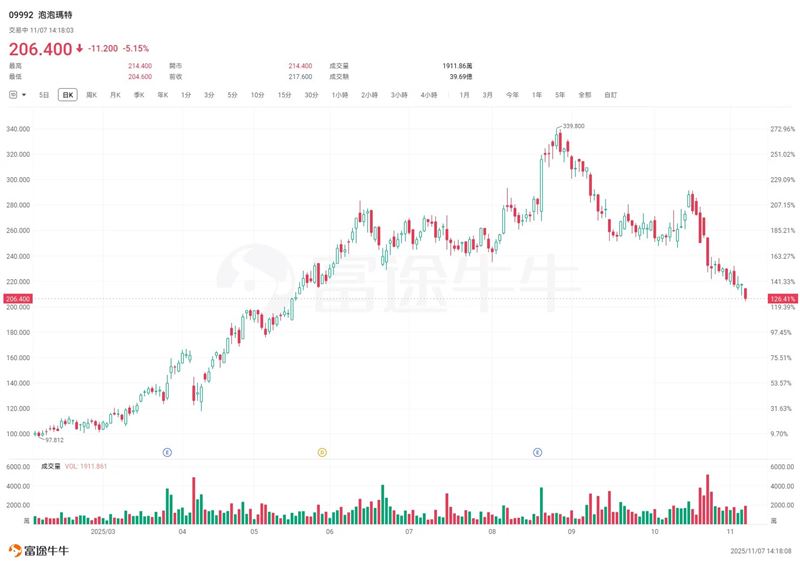Viewport: 800px width, 565px height.
Task: Select the 日K daily candlestick tab
Action: click(x=67, y=95)
